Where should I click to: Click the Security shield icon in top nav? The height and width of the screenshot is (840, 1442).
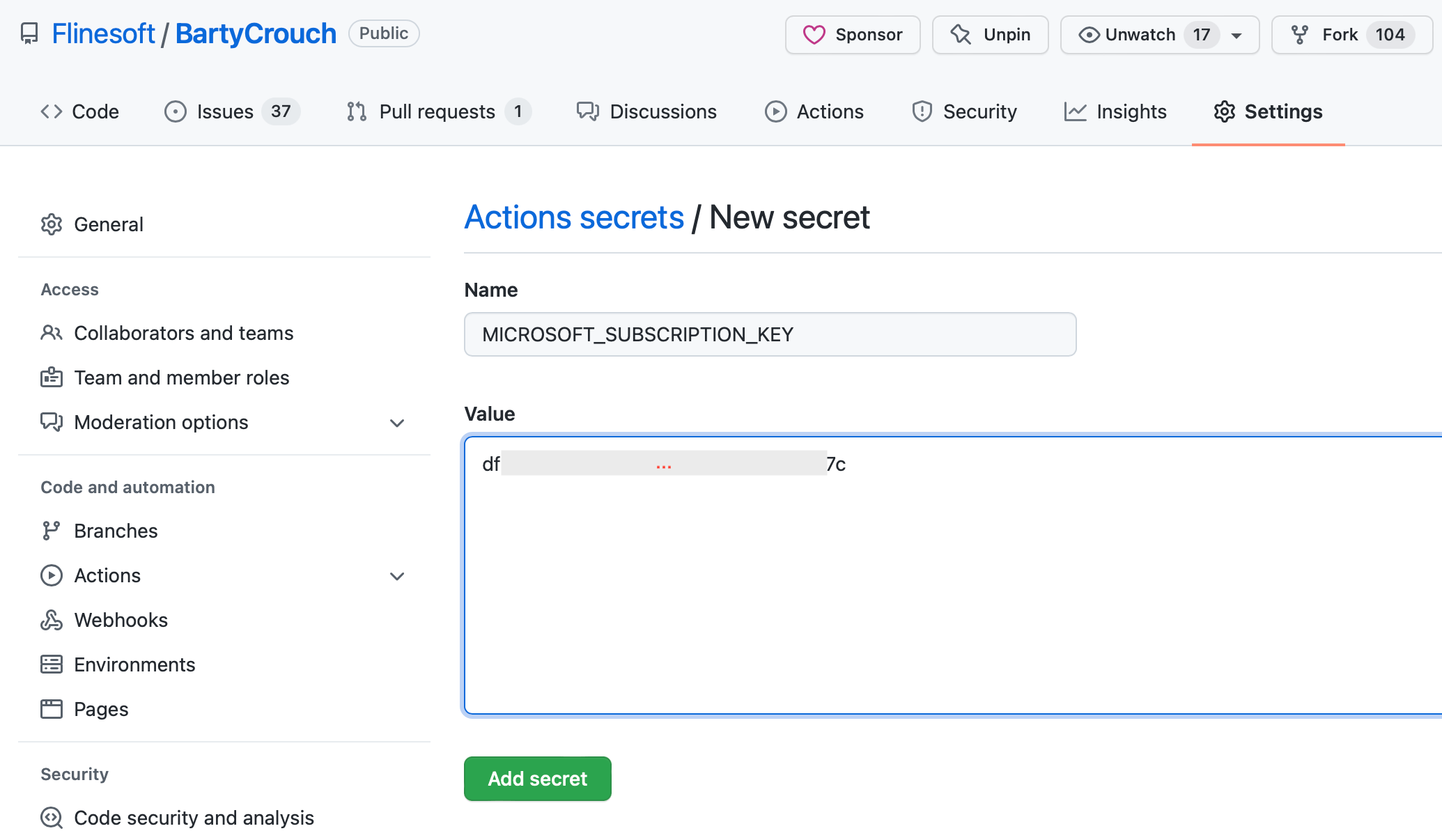(922, 111)
